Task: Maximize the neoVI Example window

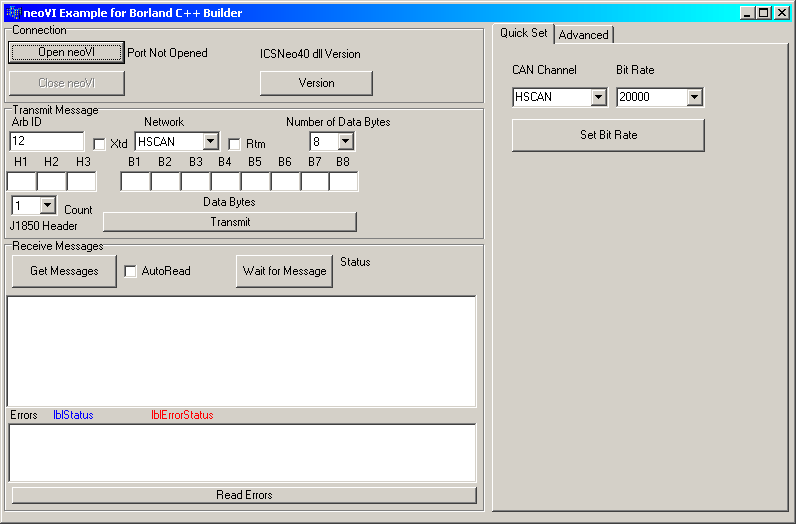Action: click(764, 13)
